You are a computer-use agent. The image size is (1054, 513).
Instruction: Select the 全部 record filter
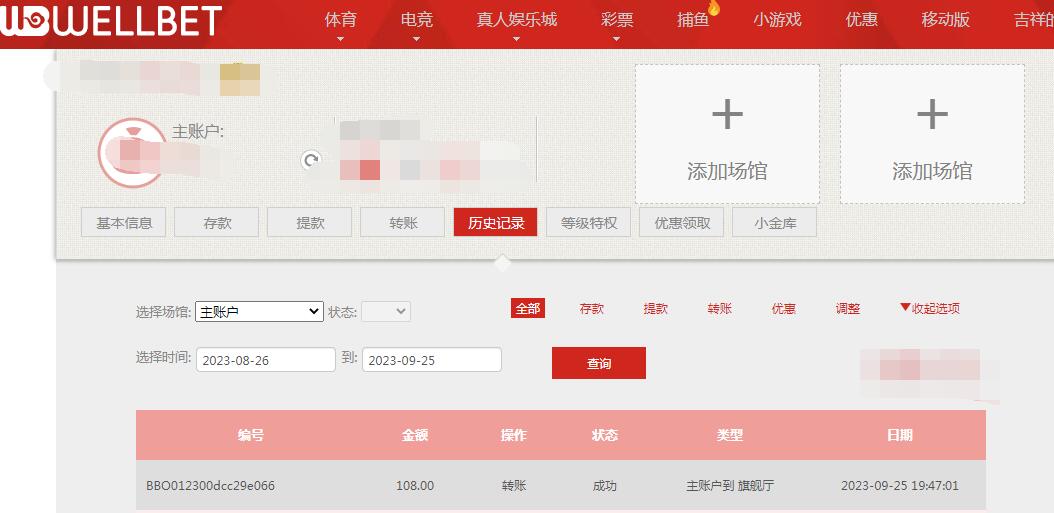(528, 309)
